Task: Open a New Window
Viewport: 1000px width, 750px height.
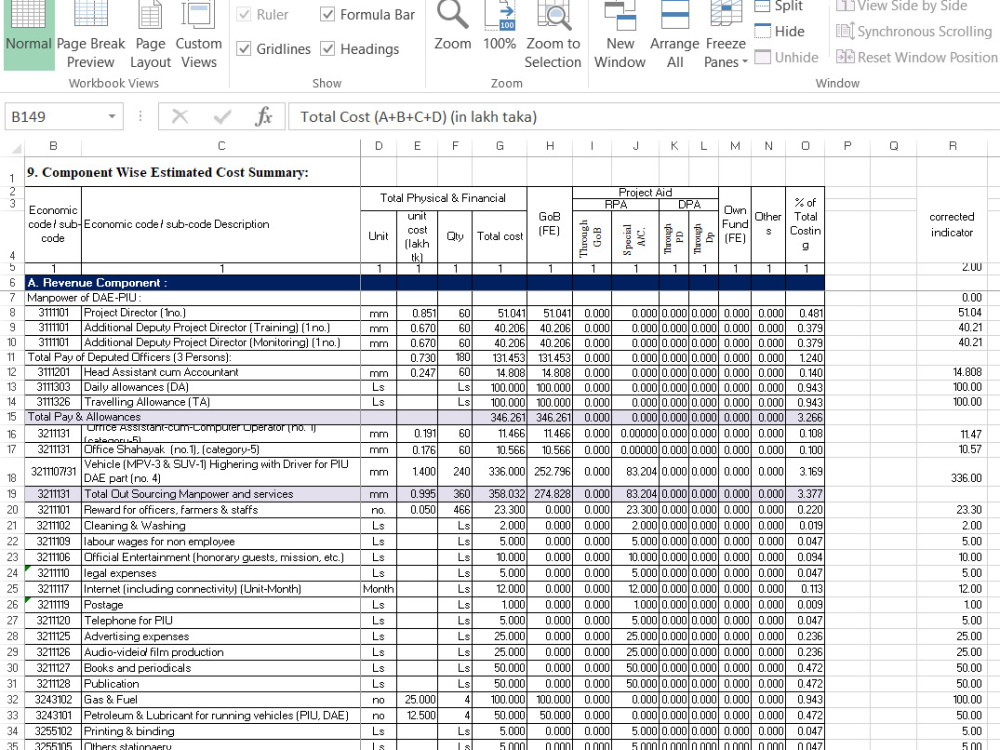Action: click(620, 35)
